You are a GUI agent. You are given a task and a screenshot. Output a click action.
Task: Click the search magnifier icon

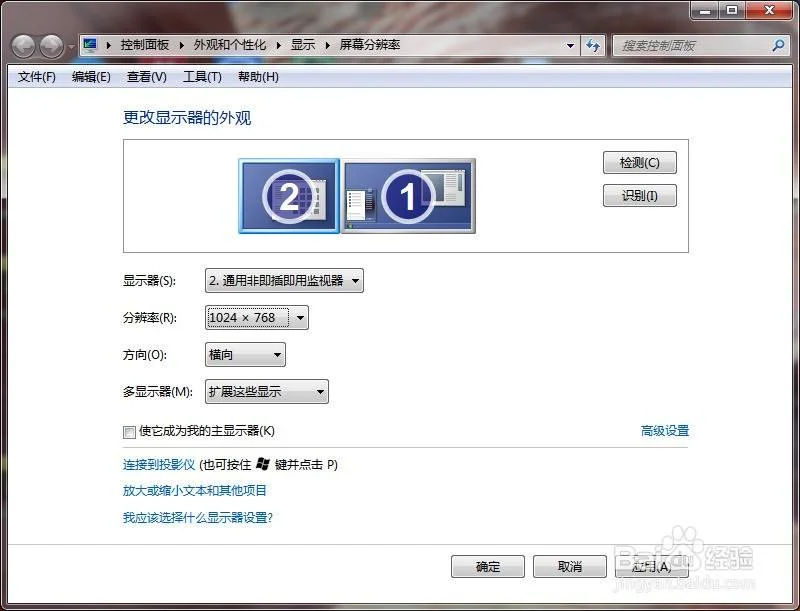tap(778, 45)
